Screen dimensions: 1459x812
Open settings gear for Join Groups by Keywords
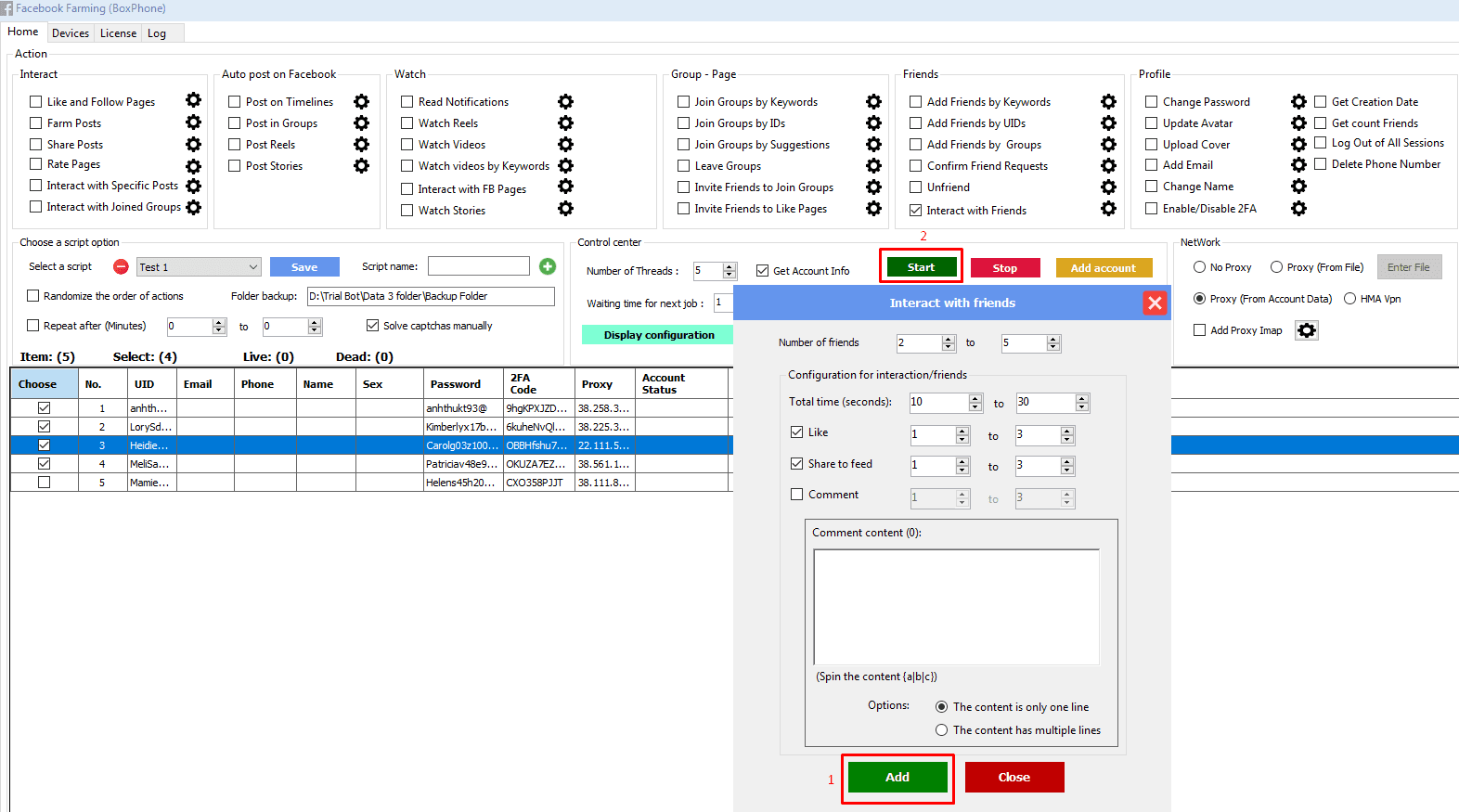click(x=873, y=101)
